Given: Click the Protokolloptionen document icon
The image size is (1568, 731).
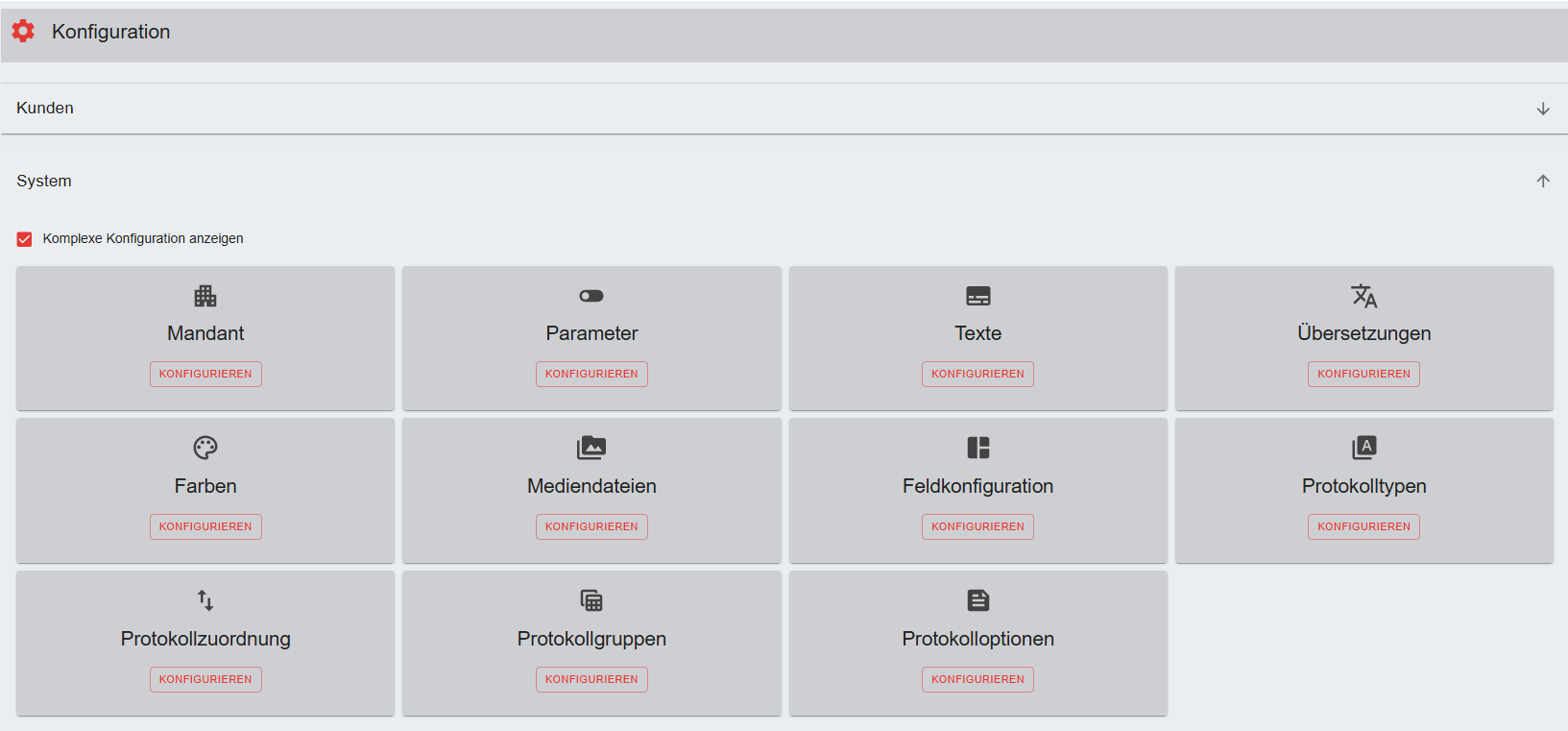Looking at the screenshot, I should [x=977, y=600].
